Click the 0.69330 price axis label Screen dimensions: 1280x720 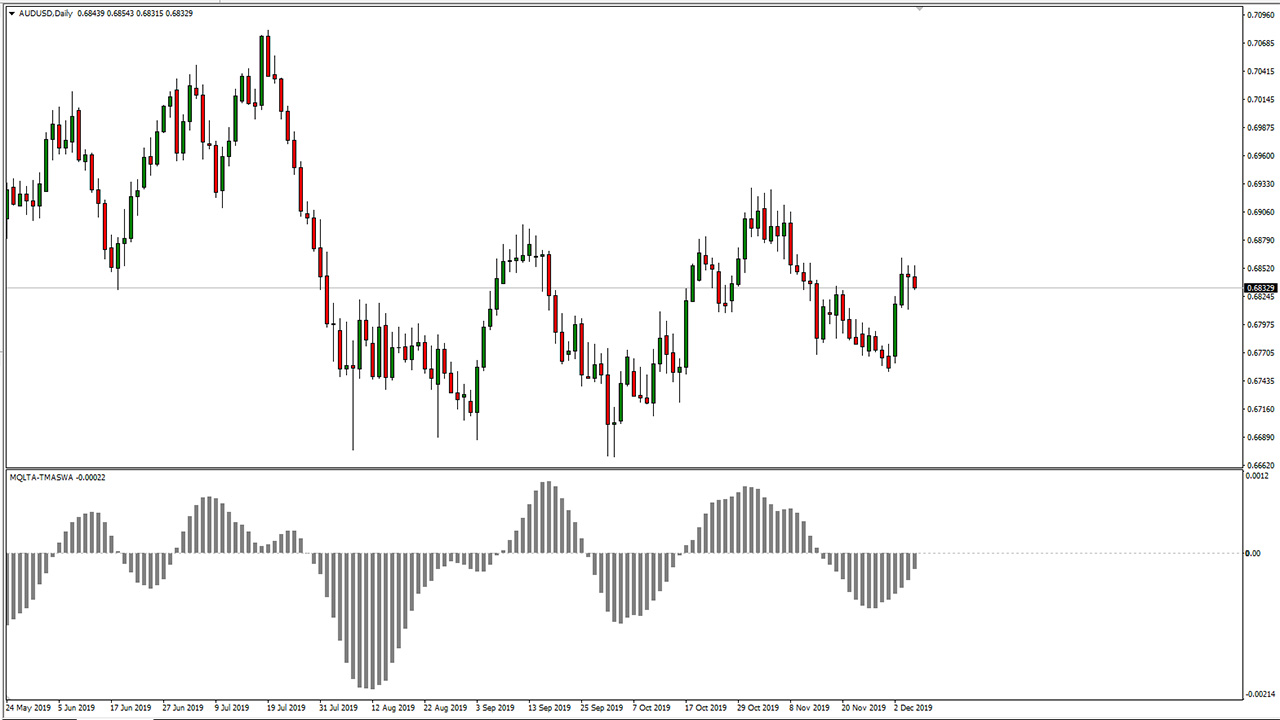pos(1261,184)
